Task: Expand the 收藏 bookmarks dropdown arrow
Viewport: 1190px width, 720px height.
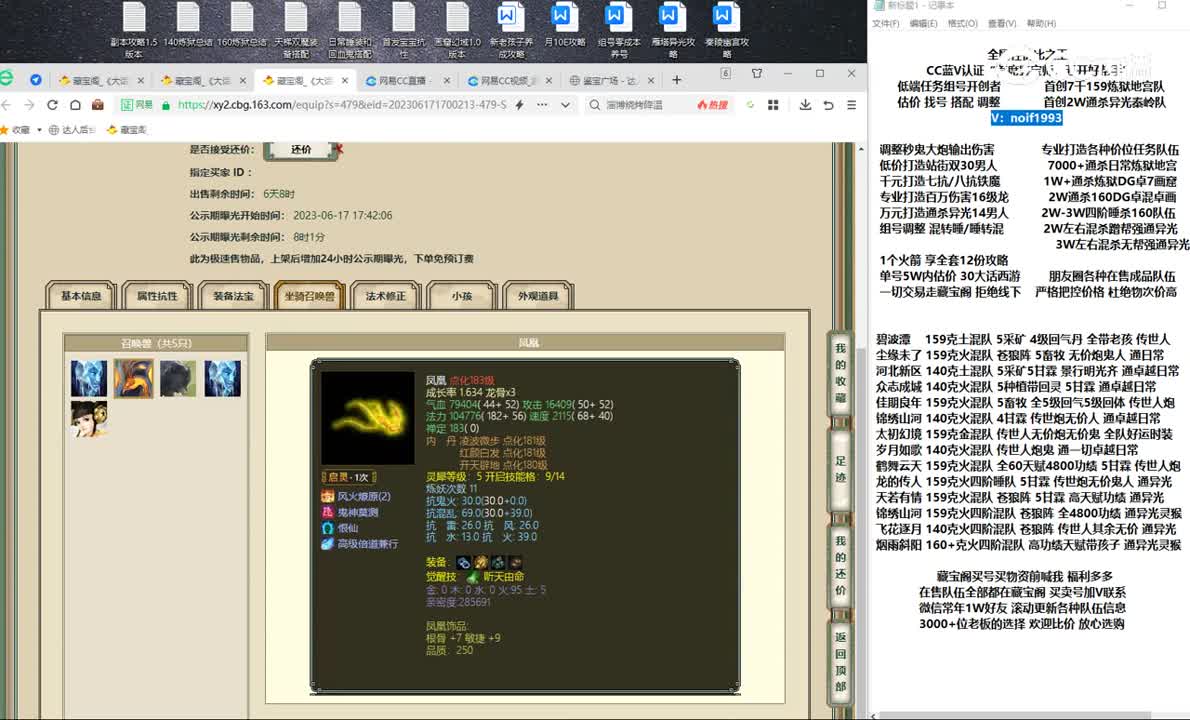Action: pos(38,130)
